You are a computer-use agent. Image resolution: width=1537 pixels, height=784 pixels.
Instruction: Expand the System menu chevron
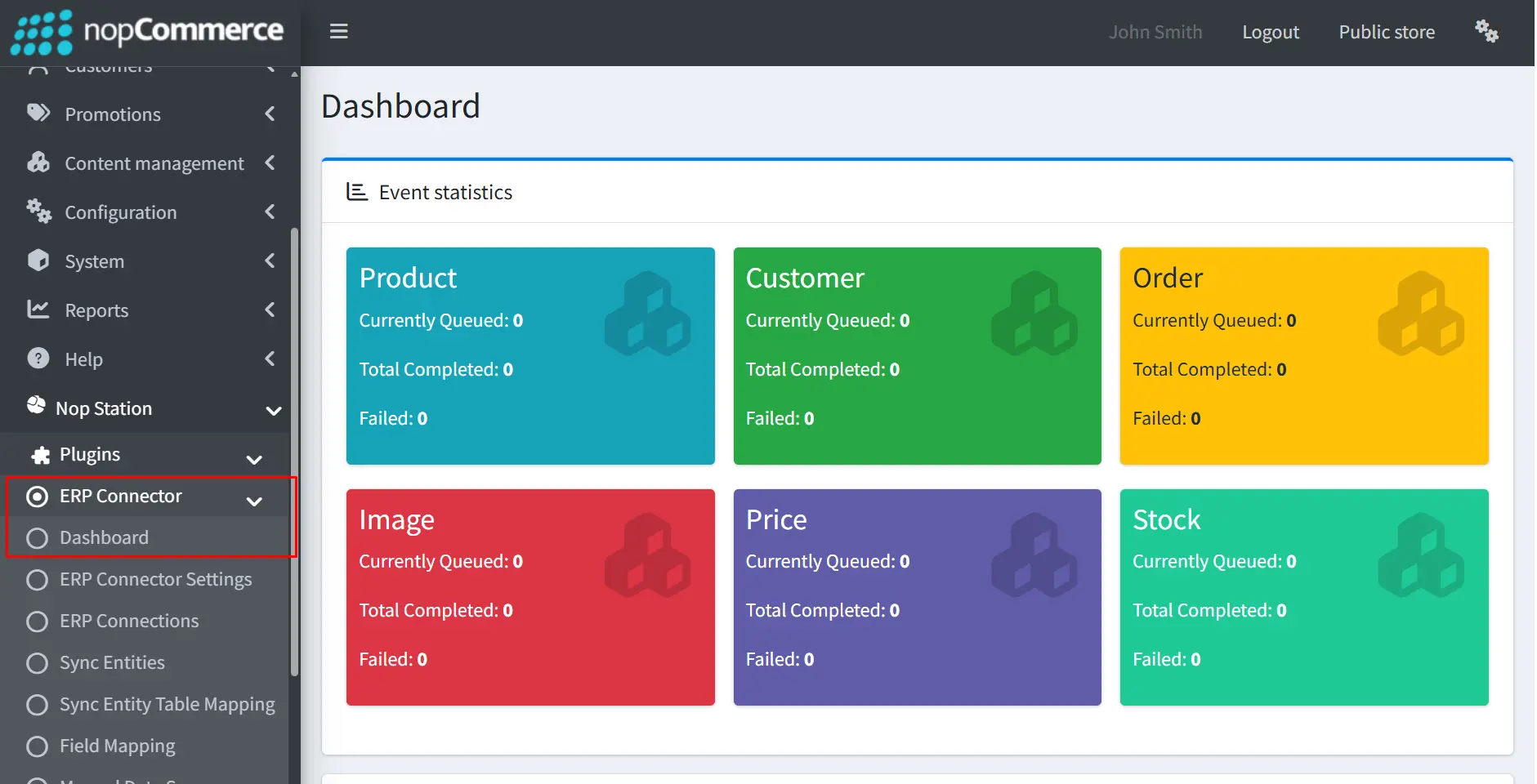tap(270, 261)
